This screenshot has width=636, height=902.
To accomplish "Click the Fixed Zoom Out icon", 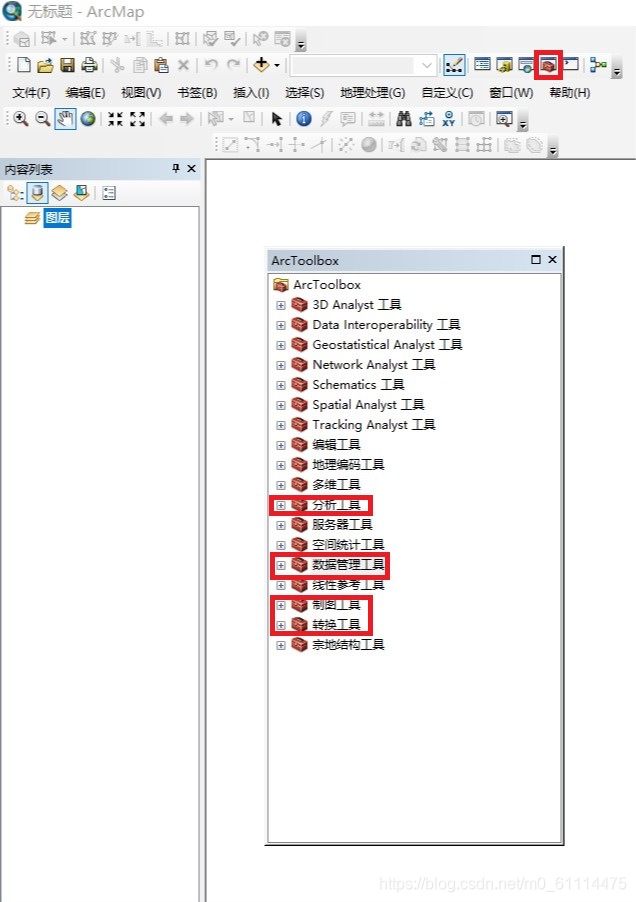I will coord(137,119).
